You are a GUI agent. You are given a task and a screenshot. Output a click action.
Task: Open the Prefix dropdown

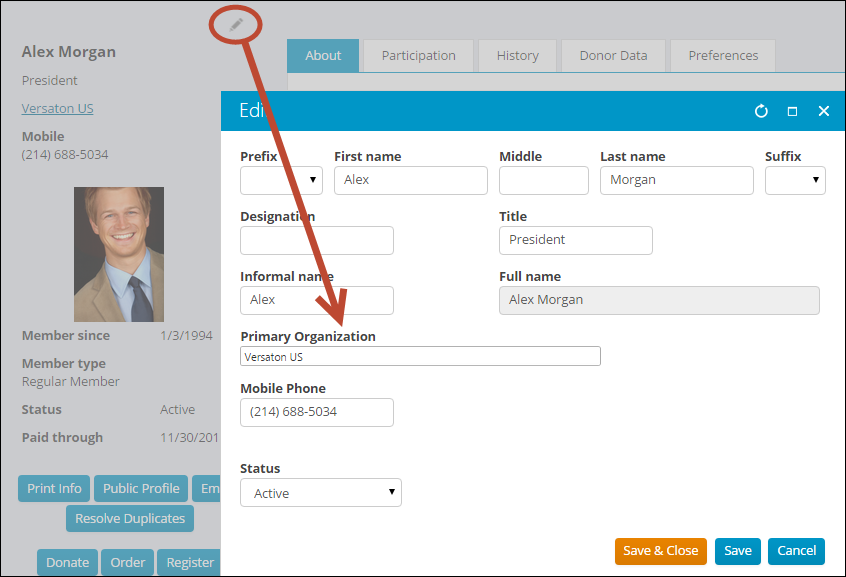[x=281, y=180]
